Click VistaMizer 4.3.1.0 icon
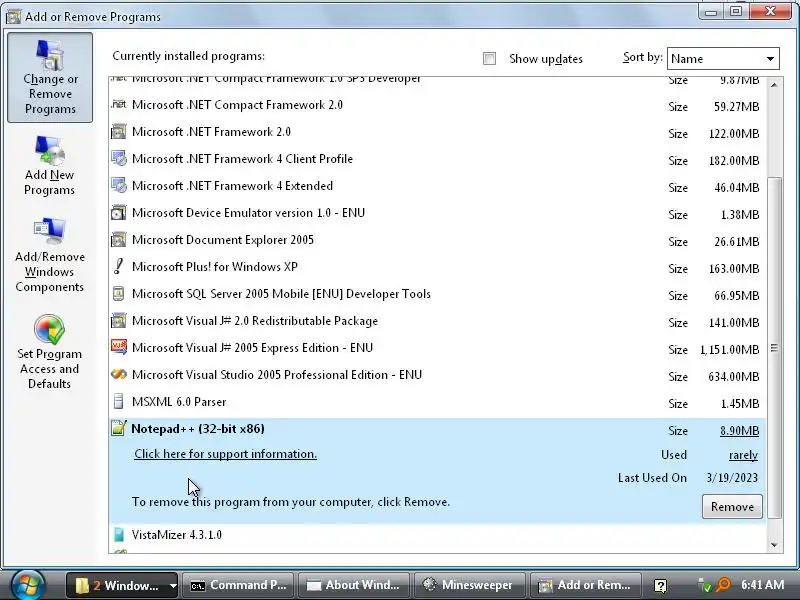The width and height of the screenshot is (800, 600). click(118, 535)
